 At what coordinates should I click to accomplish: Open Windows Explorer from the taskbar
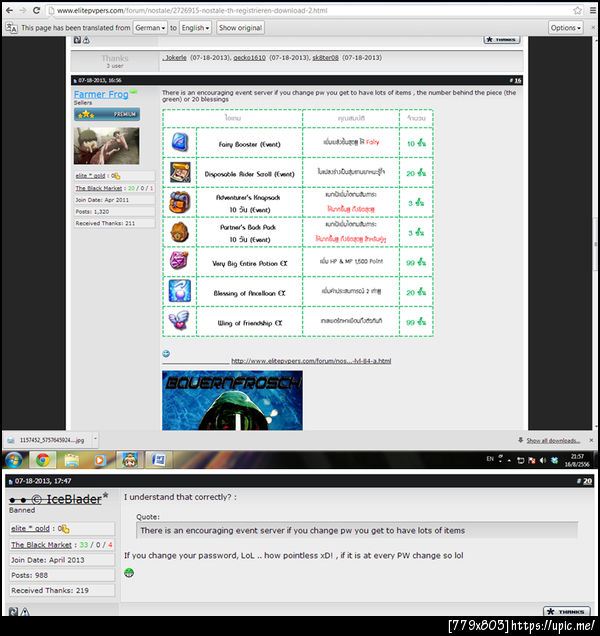pos(72,460)
